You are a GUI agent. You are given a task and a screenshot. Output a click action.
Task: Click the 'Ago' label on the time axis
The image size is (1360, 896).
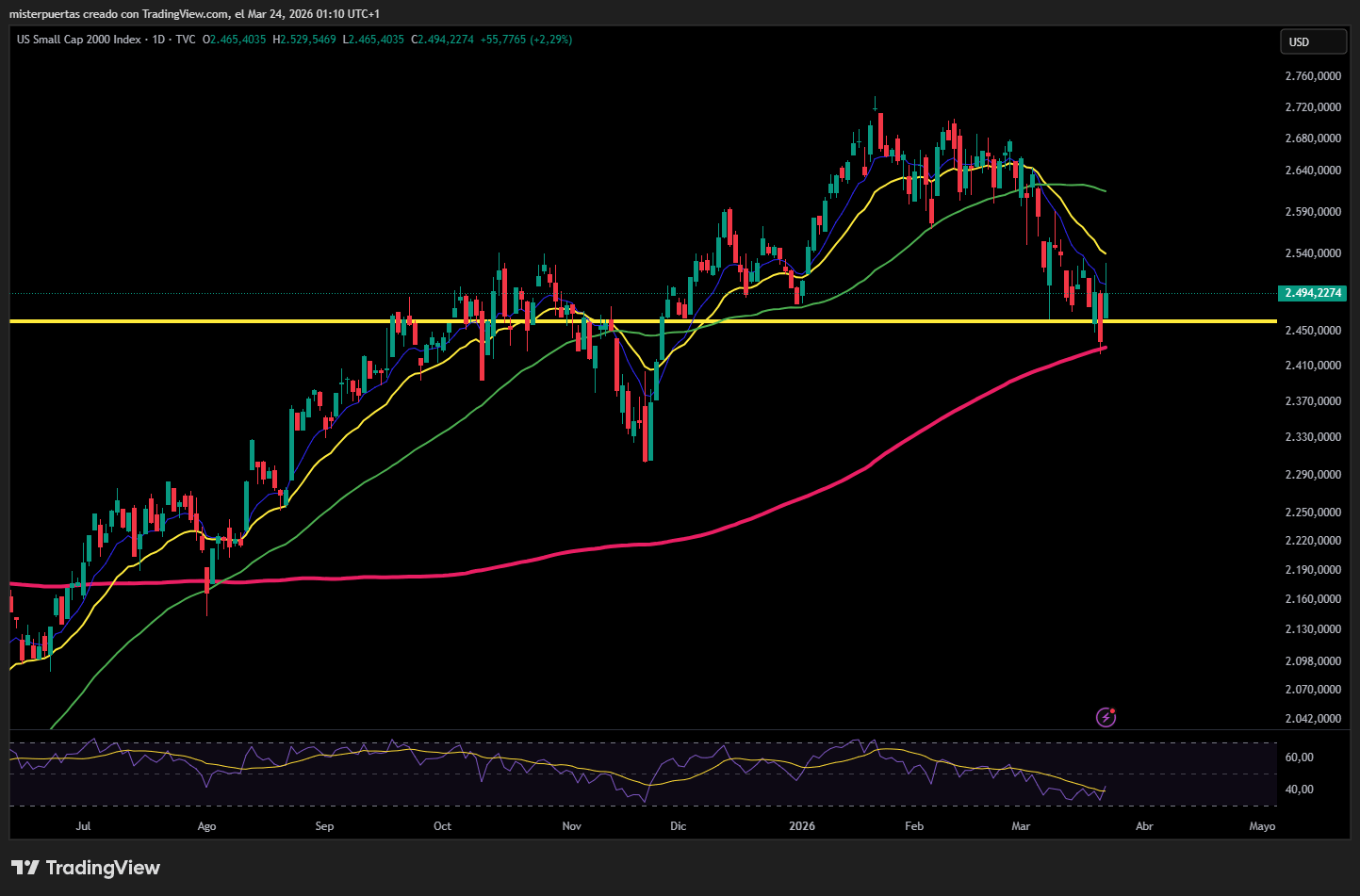coord(206,826)
